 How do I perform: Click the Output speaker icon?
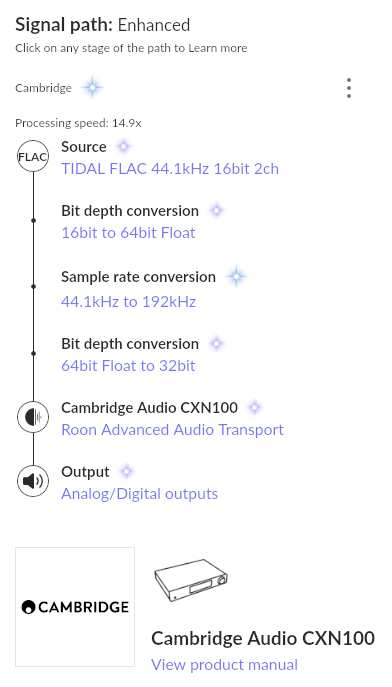(x=33, y=481)
